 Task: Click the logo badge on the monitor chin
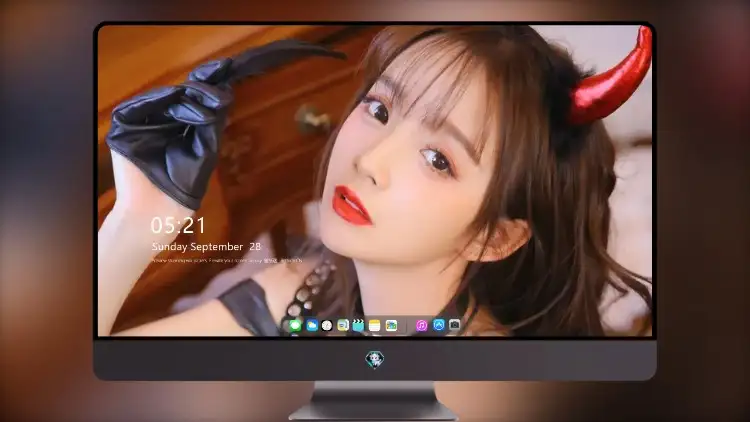[x=375, y=360]
